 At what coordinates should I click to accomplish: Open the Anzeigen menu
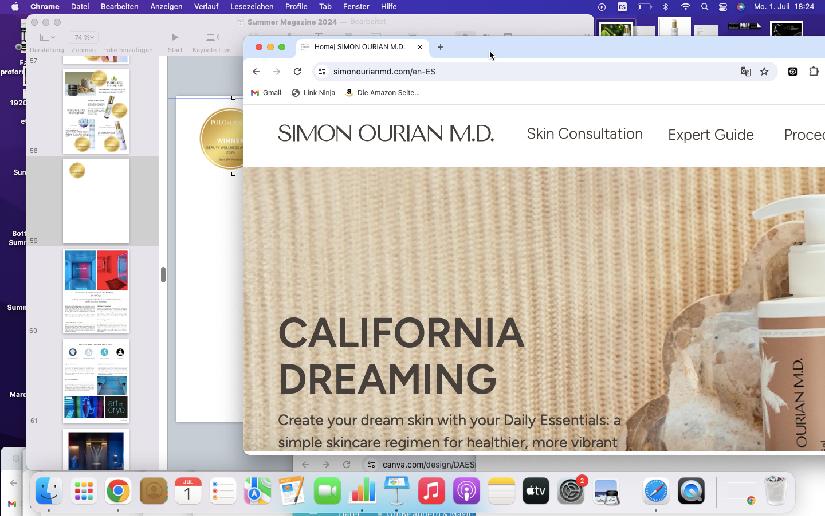point(166,6)
